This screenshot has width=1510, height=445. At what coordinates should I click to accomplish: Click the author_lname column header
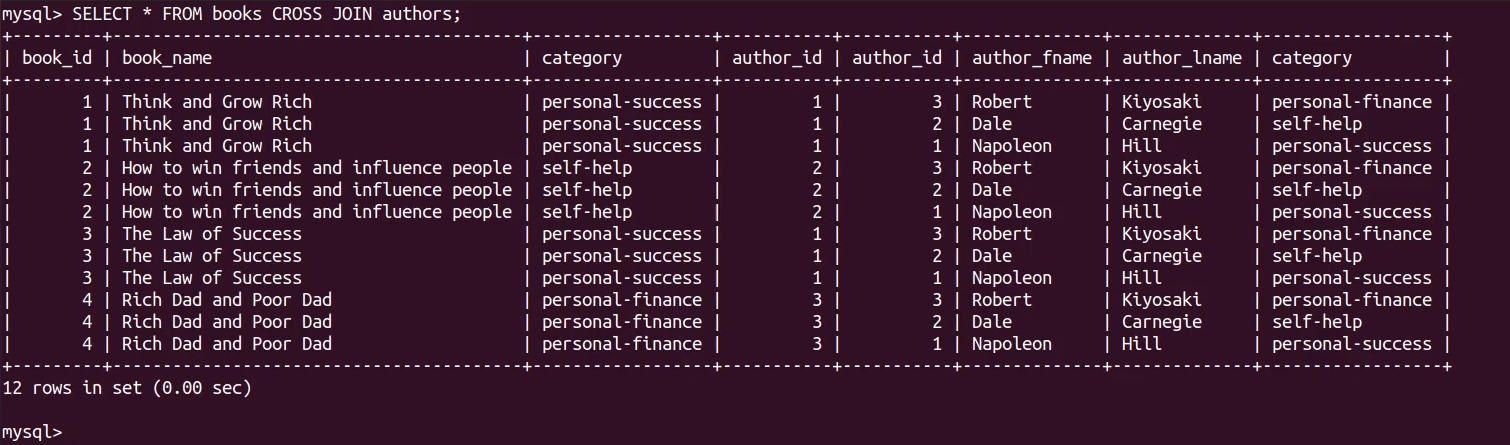coord(1182,58)
